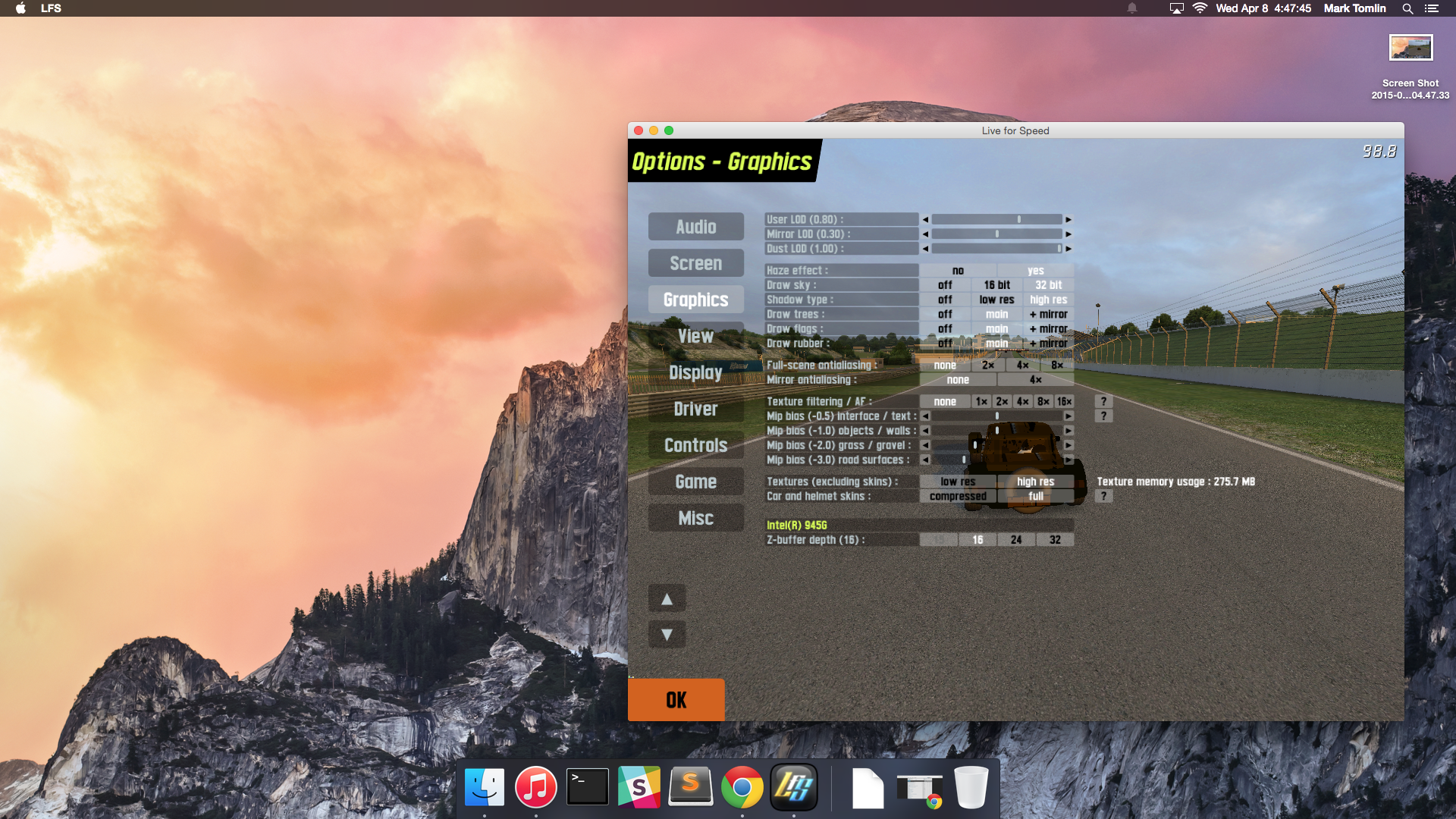Set Haze effect to yes
Image resolution: width=1456 pixels, height=819 pixels.
pyautogui.click(x=1035, y=271)
